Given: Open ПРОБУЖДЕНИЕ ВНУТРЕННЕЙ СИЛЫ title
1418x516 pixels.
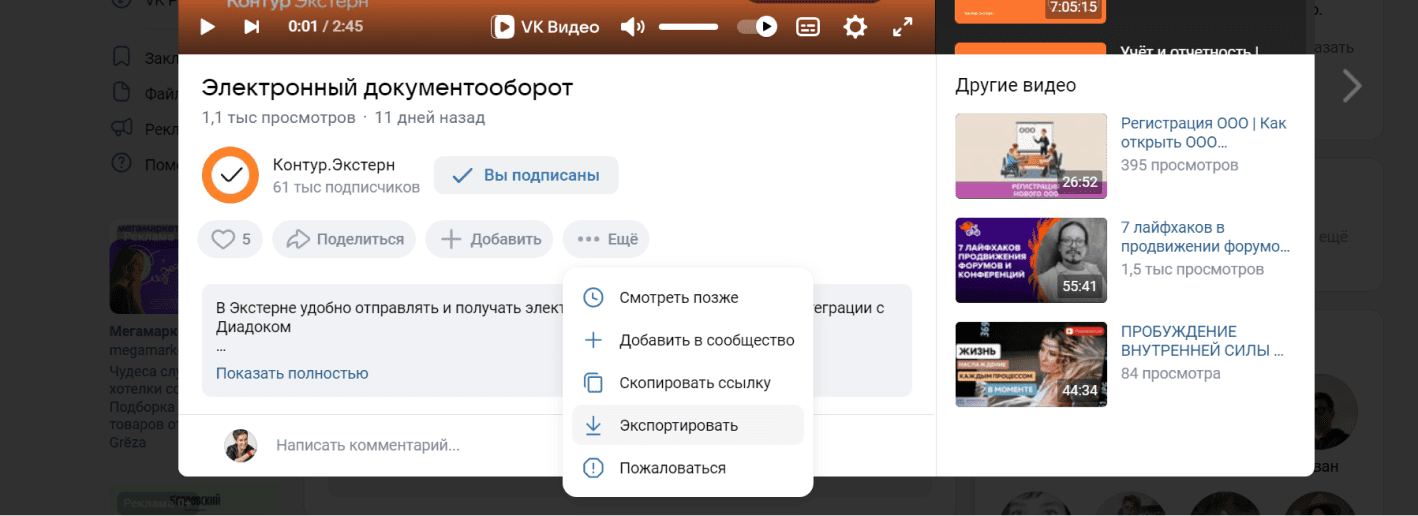Looking at the screenshot, I should pos(1202,340).
